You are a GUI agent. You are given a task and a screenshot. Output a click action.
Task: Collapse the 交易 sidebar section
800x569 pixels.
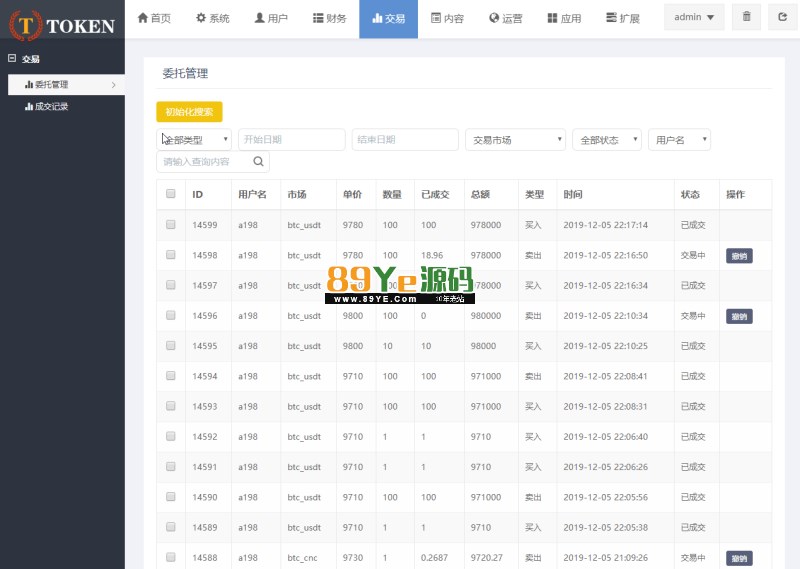(x=12, y=59)
